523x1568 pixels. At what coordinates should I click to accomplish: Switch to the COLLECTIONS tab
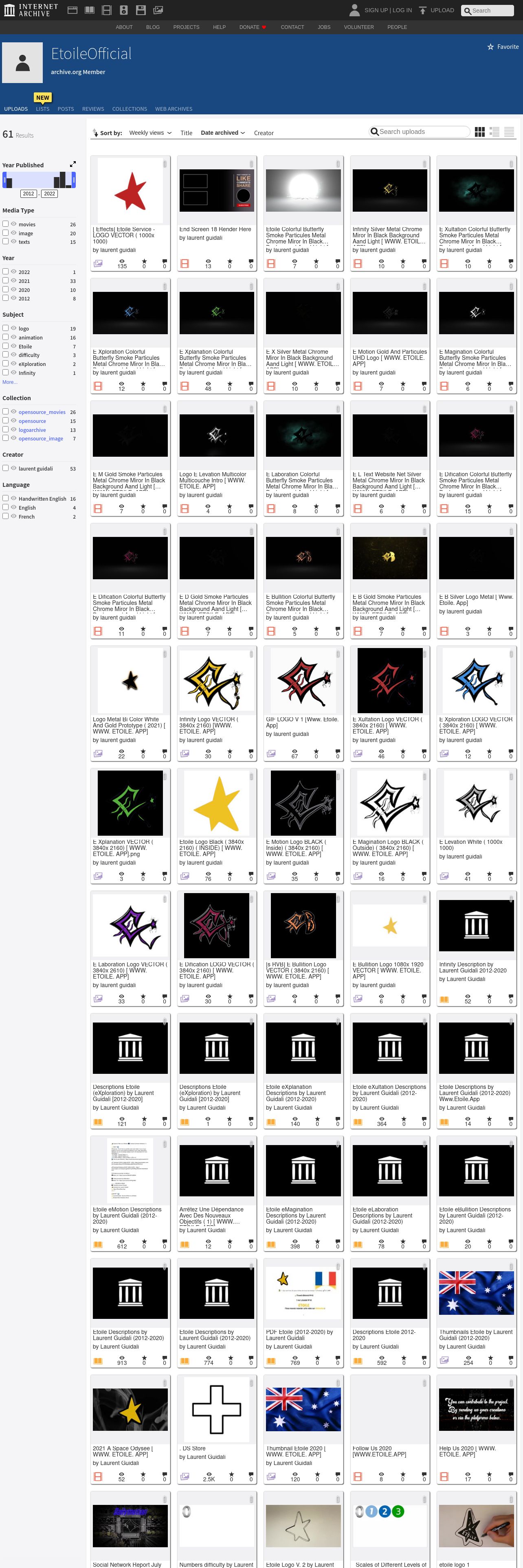click(130, 109)
